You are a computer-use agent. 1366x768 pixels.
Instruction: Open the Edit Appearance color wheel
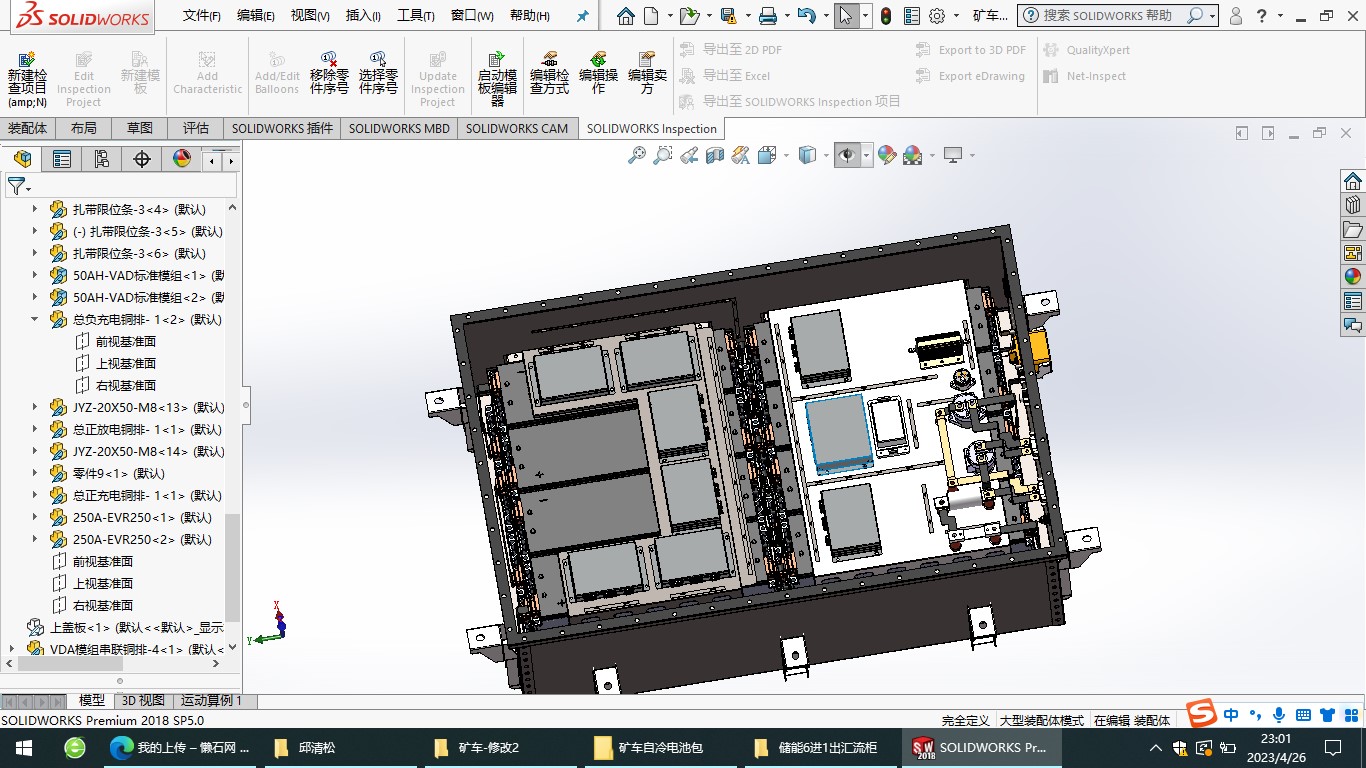click(x=886, y=155)
